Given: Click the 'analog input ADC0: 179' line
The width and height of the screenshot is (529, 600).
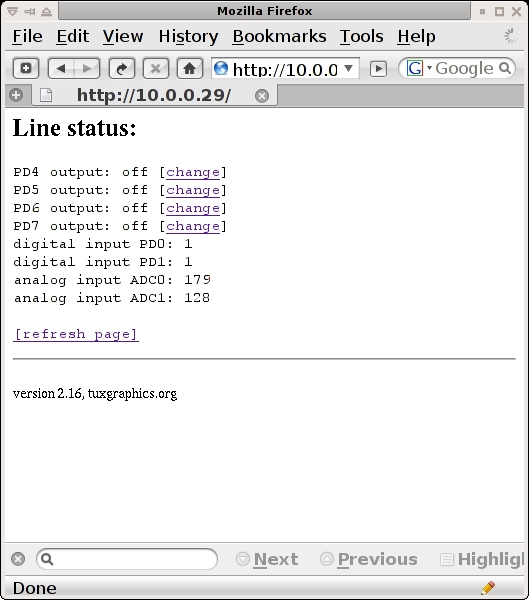Looking at the screenshot, I should (112, 280).
